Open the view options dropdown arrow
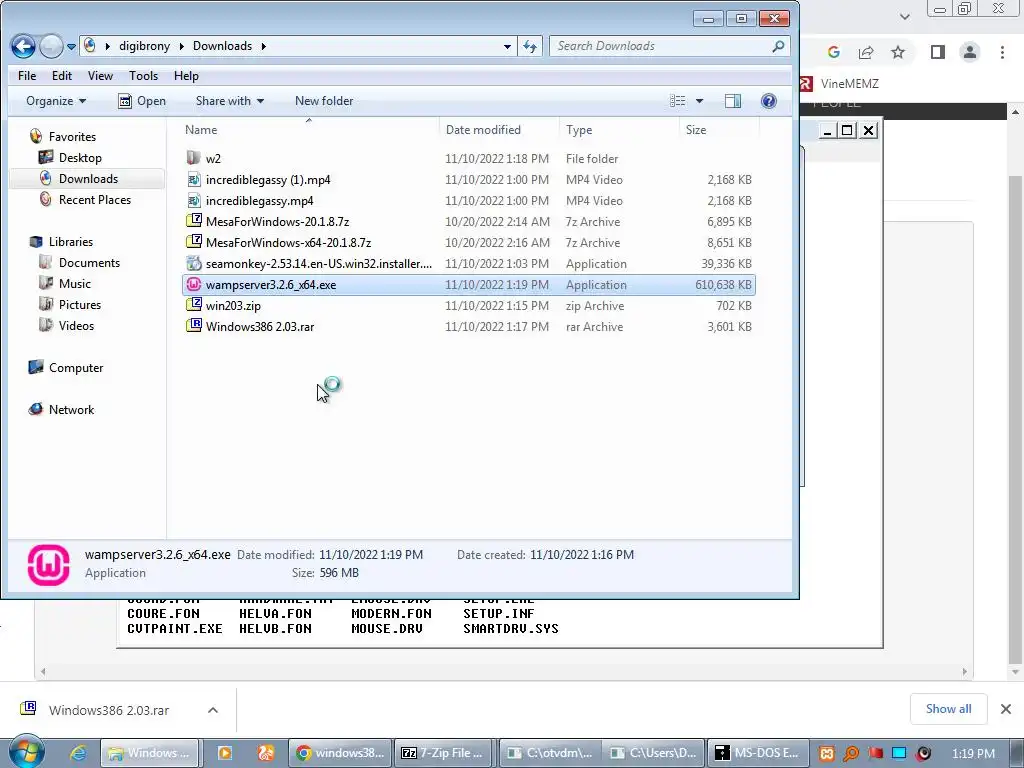 pyautogui.click(x=699, y=101)
